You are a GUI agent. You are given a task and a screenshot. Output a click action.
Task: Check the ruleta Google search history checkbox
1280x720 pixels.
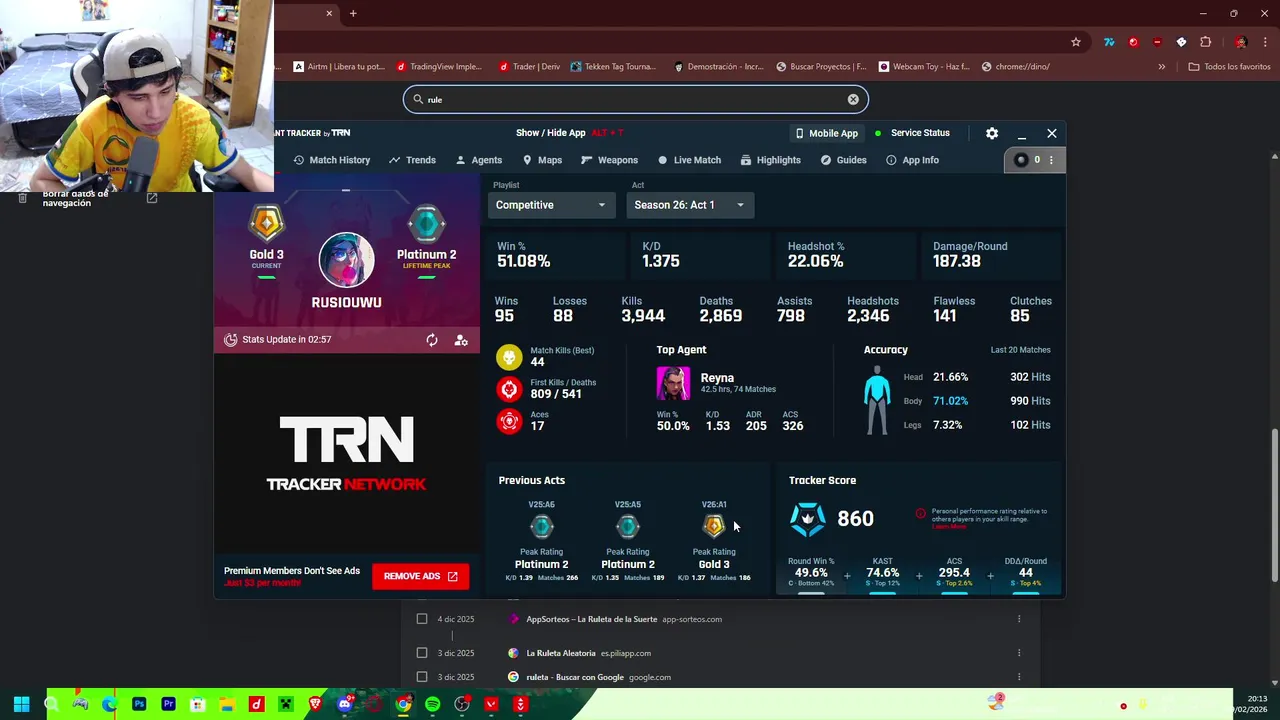pyautogui.click(x=422, y=677)
